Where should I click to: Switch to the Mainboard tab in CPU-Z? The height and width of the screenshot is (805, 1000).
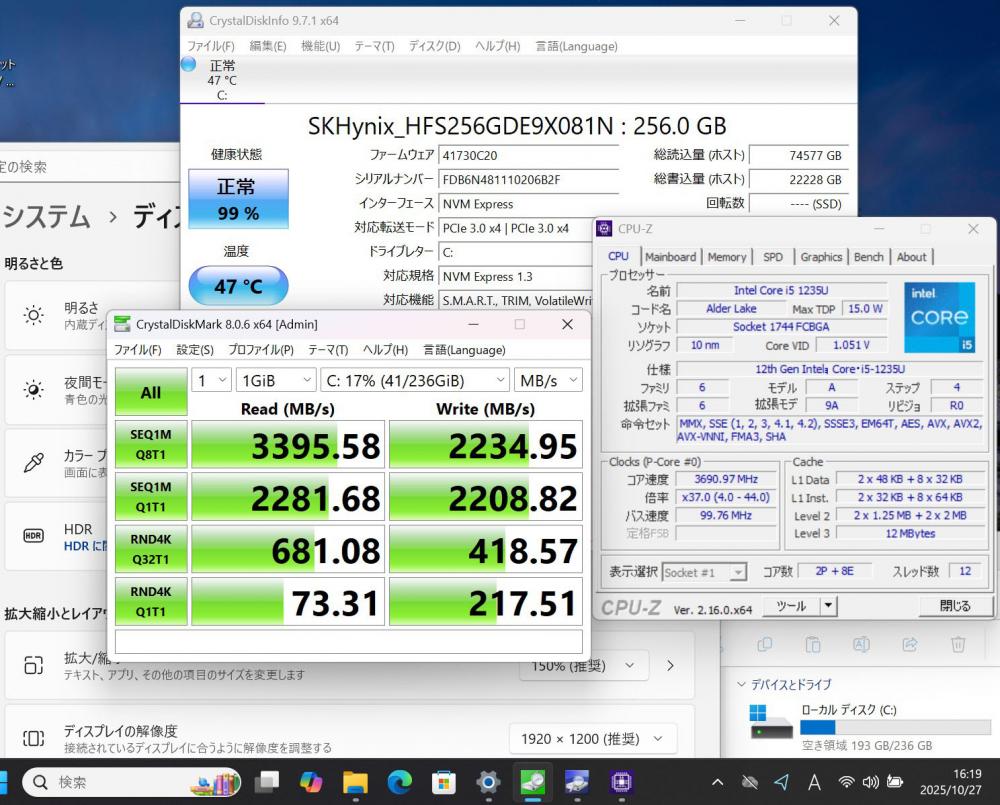pyautogui.click(x=670, y=257)
